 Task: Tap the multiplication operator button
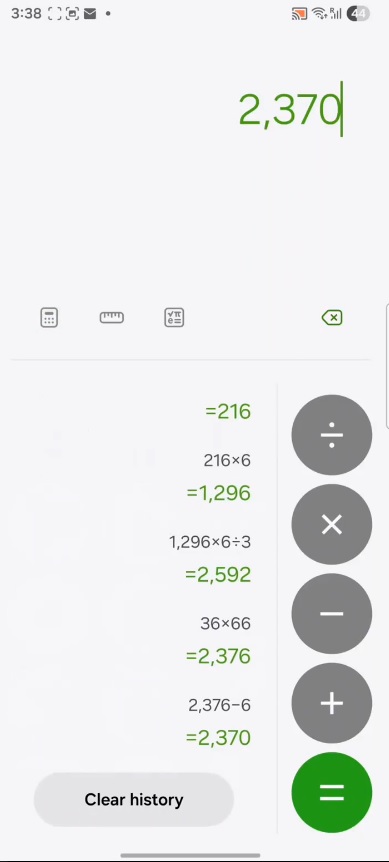[x=331, y=524]
